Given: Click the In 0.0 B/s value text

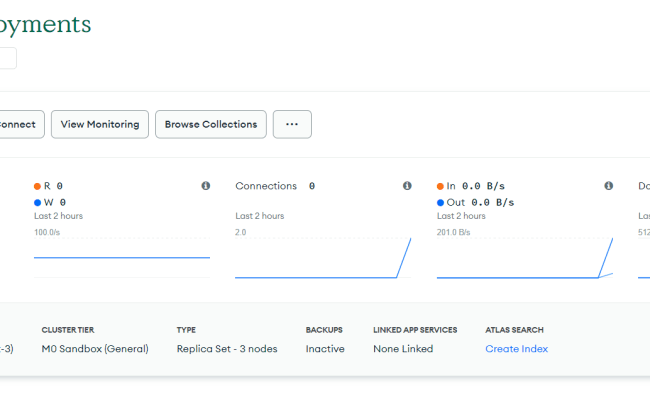Looking at the screenshot, I should point(475,186).
